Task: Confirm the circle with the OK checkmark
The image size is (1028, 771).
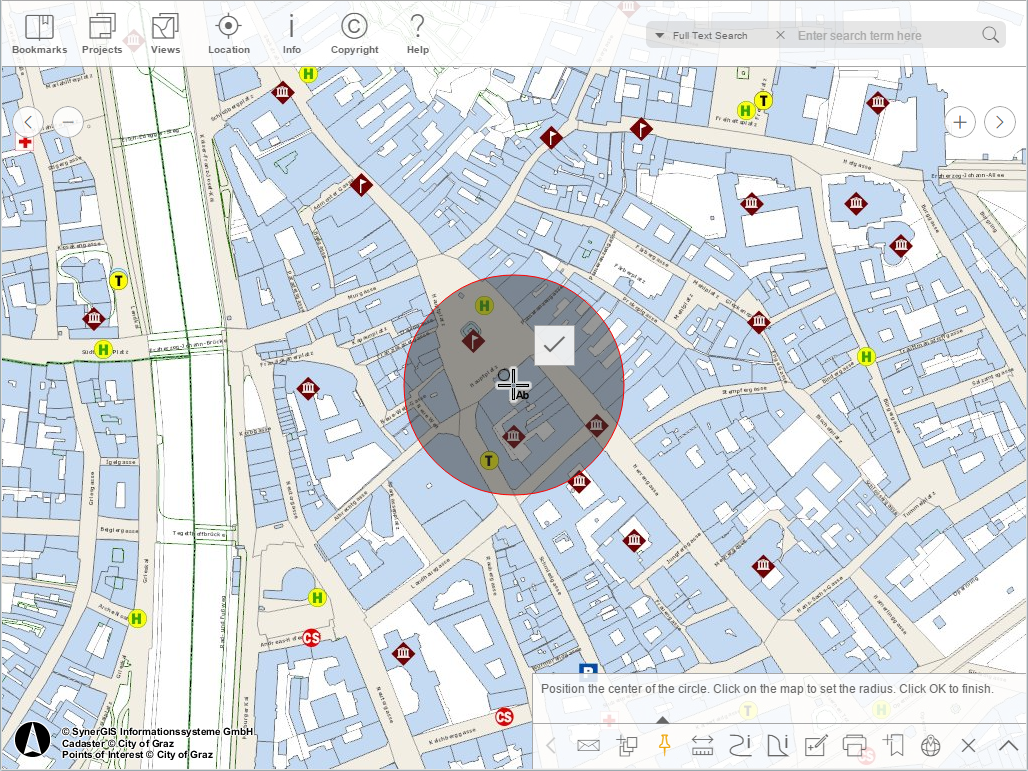Action: pyautogui.click(x=555, y=346)
